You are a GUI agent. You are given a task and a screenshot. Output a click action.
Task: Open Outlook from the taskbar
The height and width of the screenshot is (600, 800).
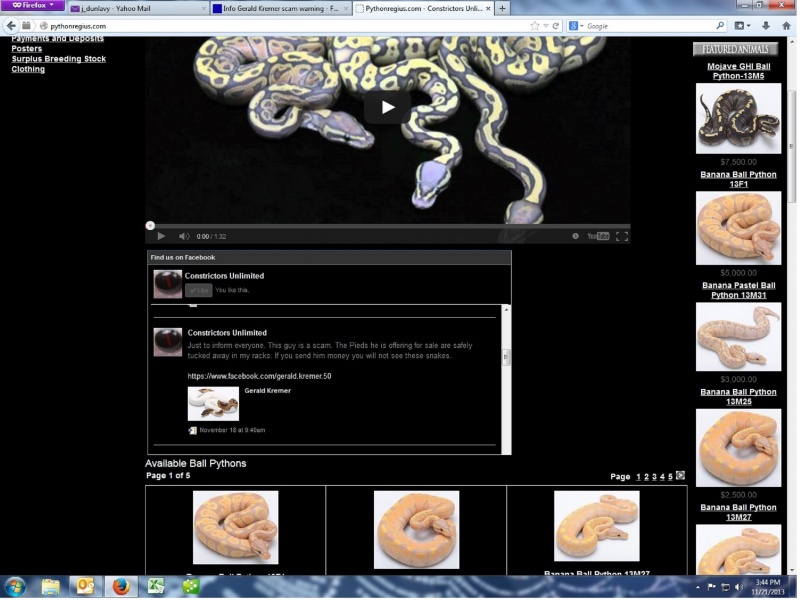point(85,587)
